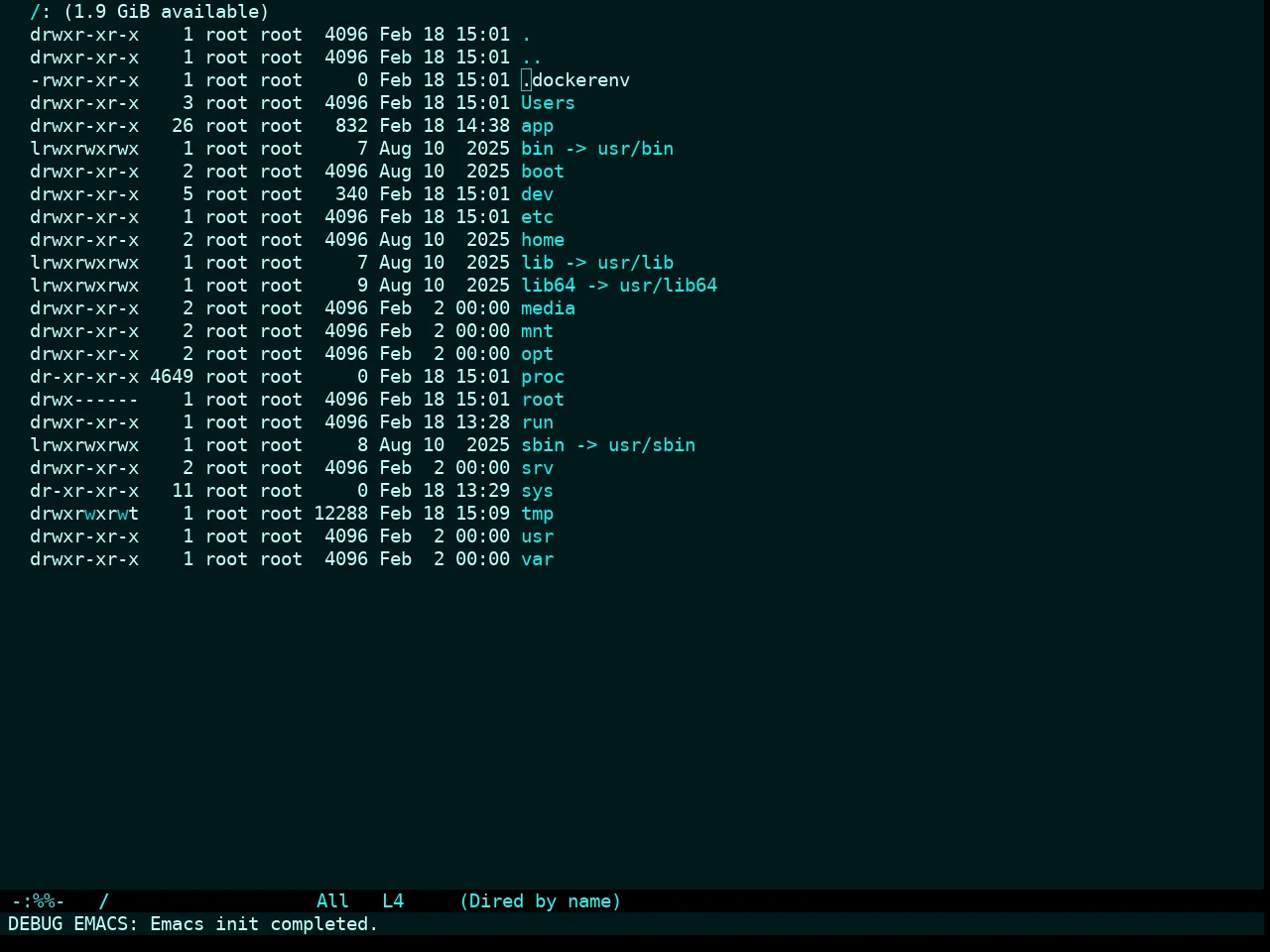
Task: Click permissions 'drwx------' of root row
Action: [84, 400]
